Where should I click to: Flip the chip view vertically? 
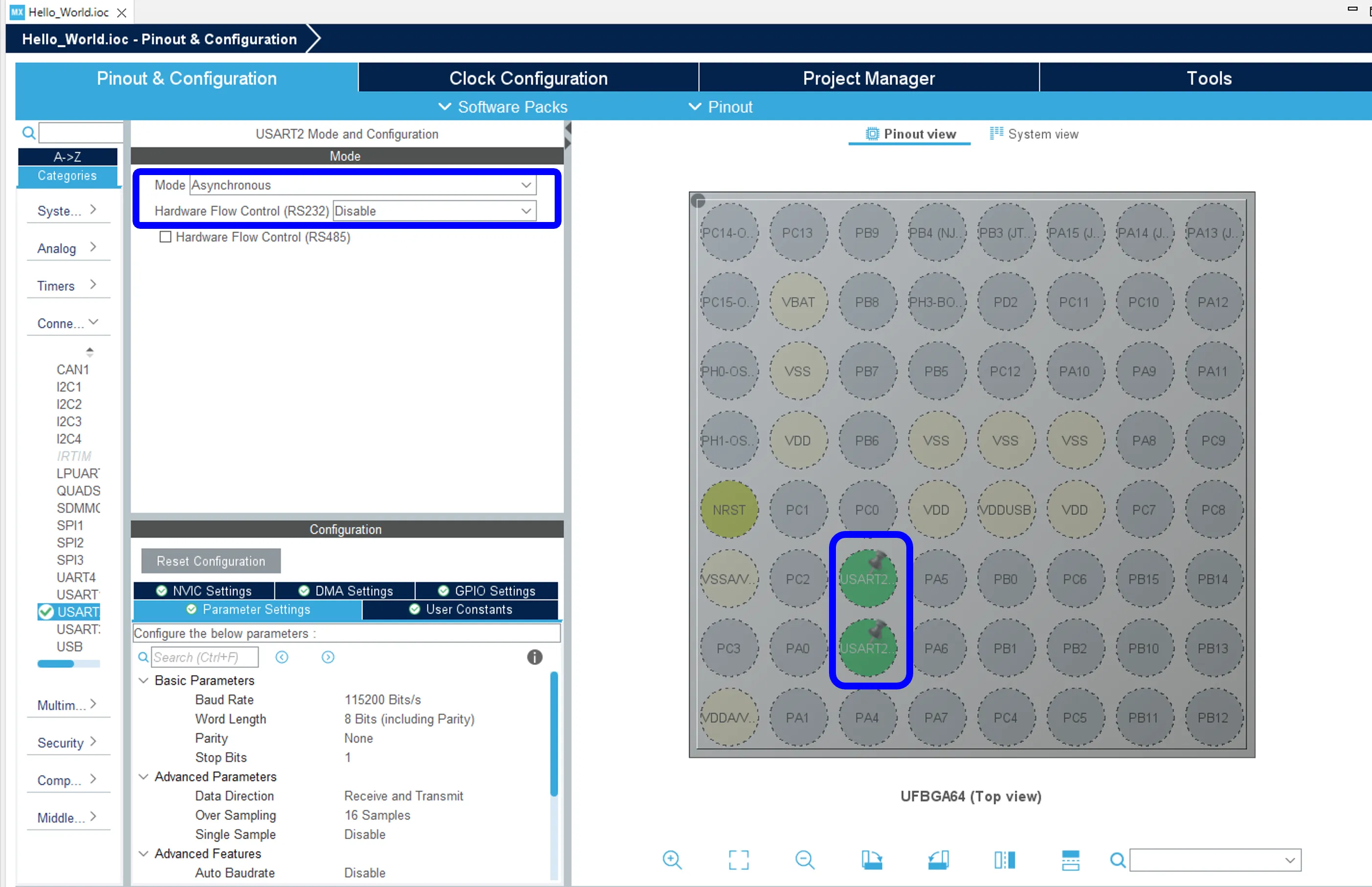1070,860
